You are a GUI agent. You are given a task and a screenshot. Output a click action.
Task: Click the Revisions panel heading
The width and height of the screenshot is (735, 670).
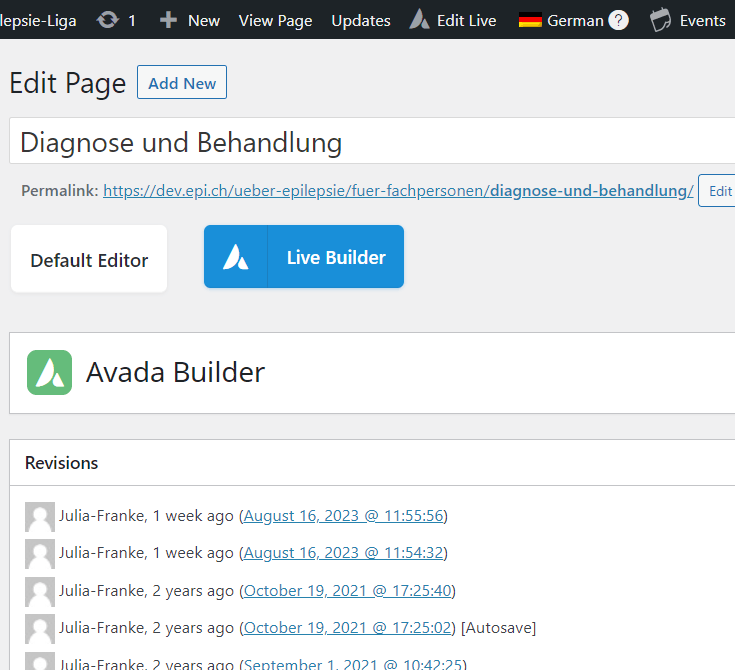click(61, 463)
